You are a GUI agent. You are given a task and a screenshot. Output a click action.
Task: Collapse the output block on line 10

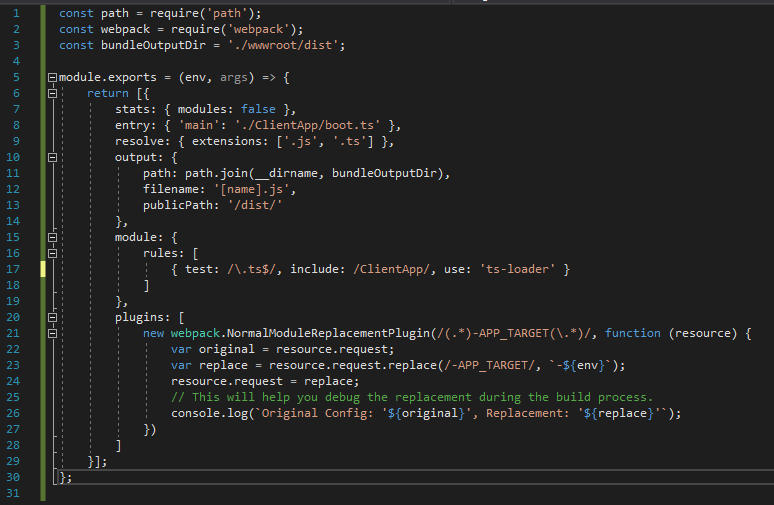52,157
